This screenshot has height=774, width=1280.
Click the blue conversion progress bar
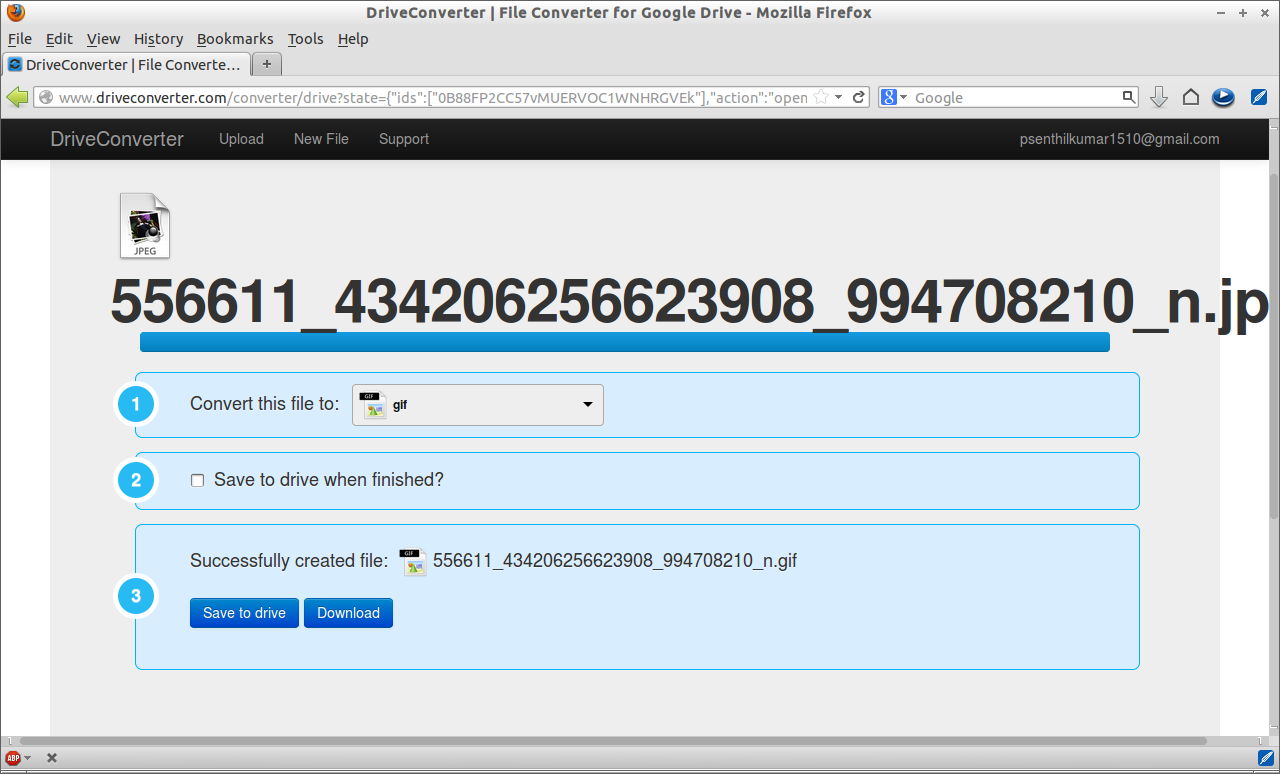pos(625,342)
